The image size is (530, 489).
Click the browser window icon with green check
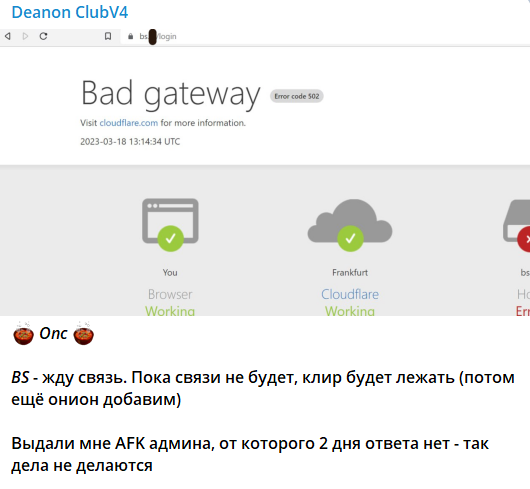tap(170, 224)
